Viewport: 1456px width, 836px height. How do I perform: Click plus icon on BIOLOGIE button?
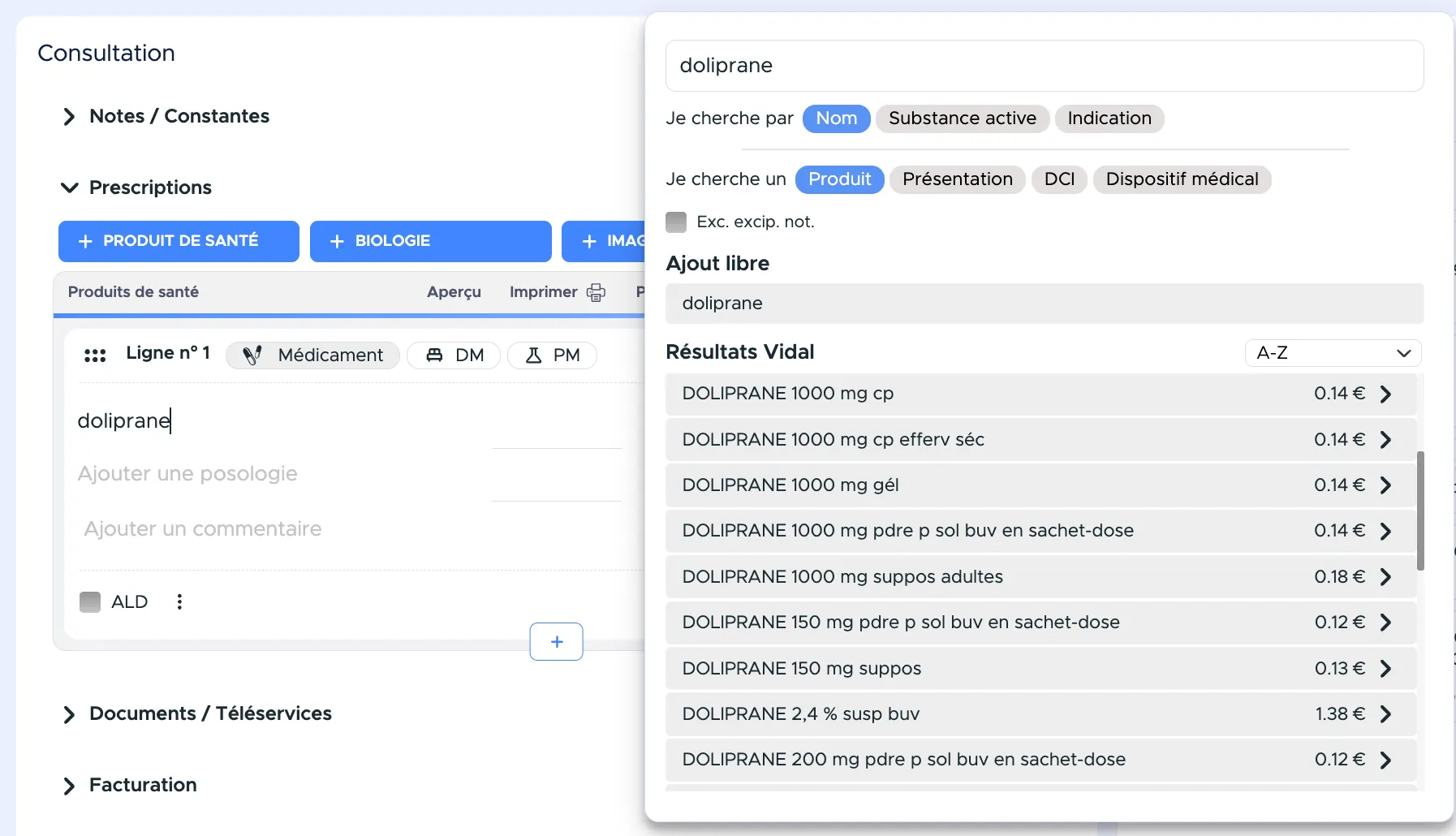(x=337, y=241)
